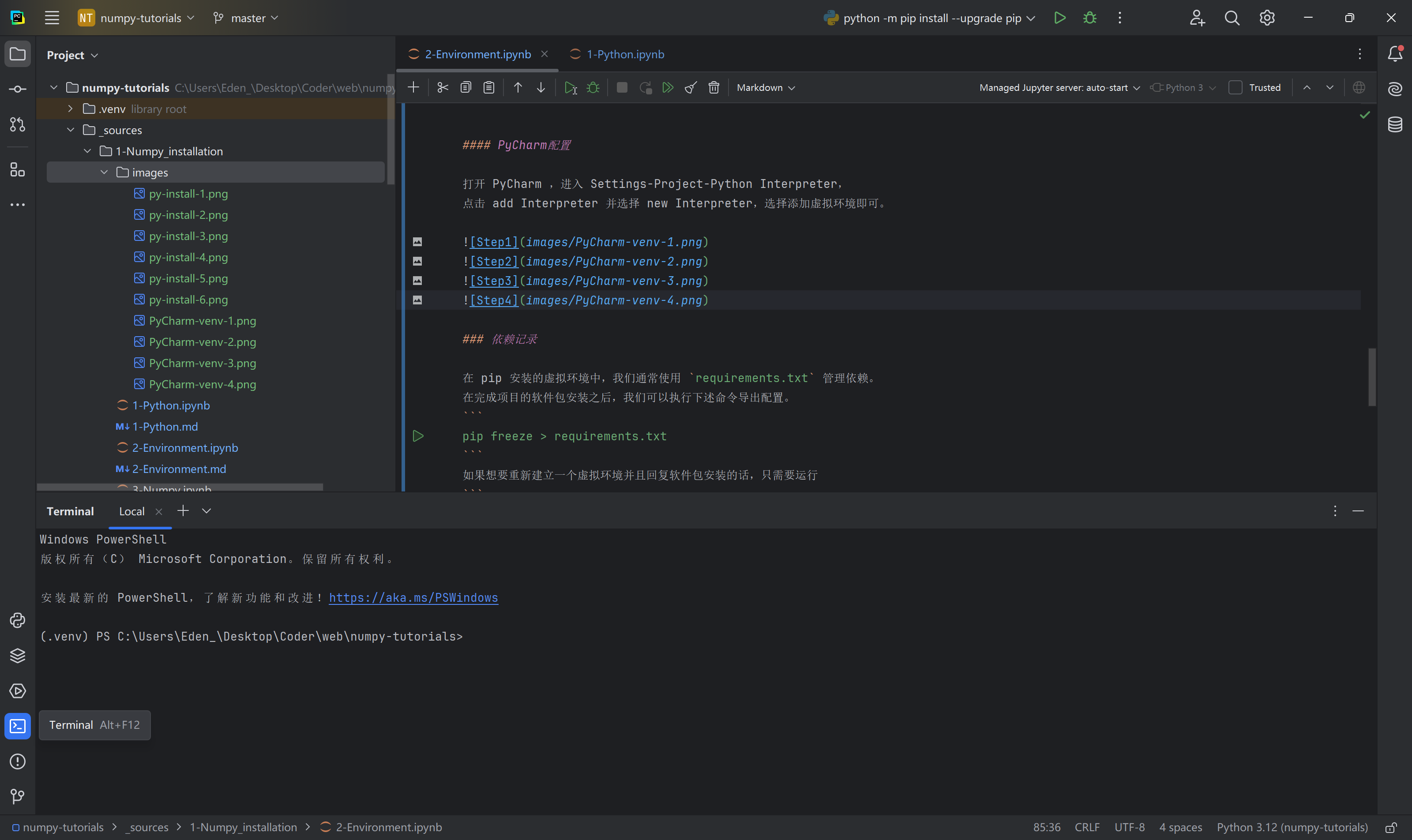Clear all cell outputs

point(691,87)
